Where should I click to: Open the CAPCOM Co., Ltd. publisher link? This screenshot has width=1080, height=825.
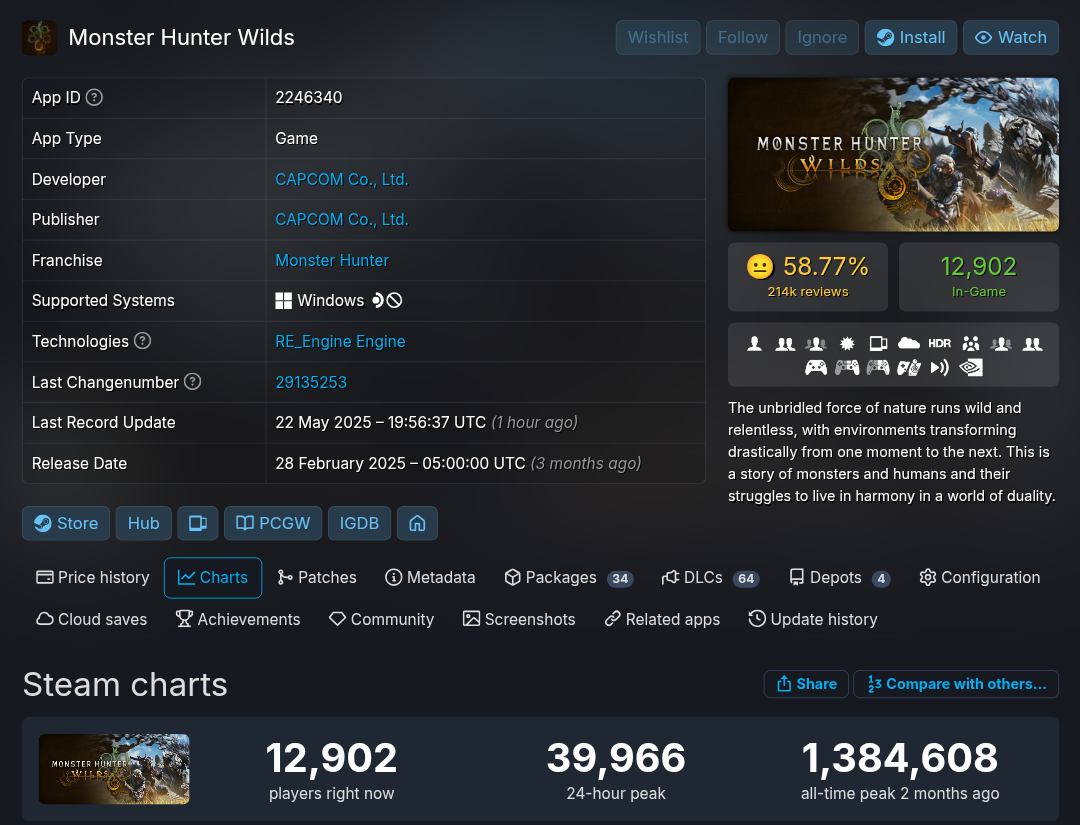point(342,220)
